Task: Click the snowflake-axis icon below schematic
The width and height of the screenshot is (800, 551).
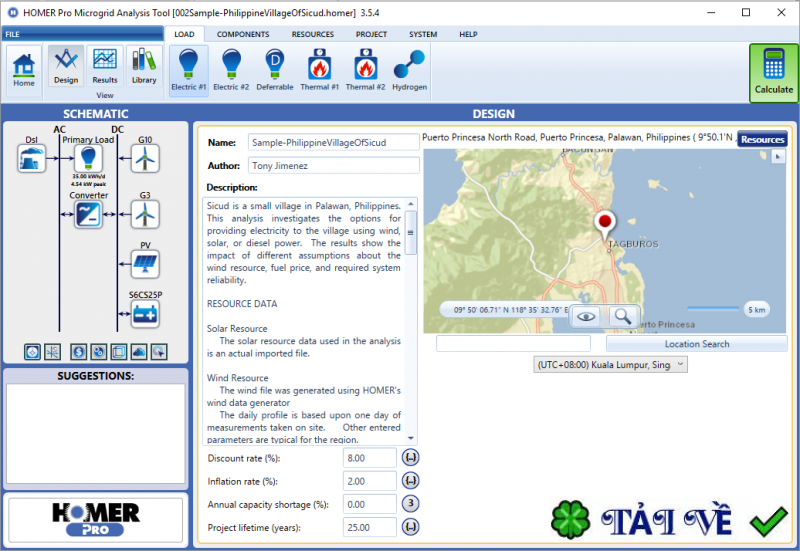Action: coord(52,352)
